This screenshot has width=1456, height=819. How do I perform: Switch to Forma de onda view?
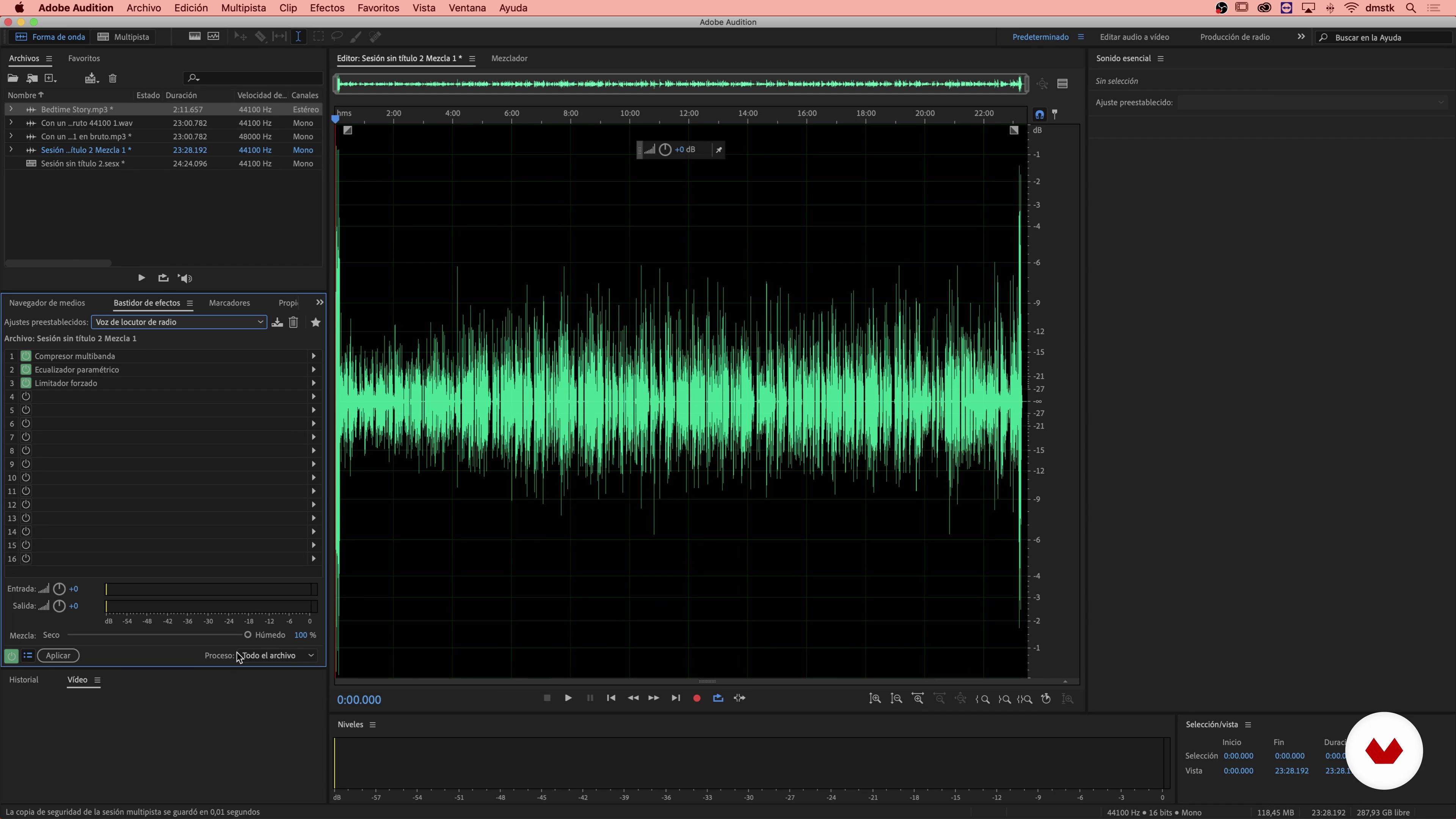click(50, 37)
